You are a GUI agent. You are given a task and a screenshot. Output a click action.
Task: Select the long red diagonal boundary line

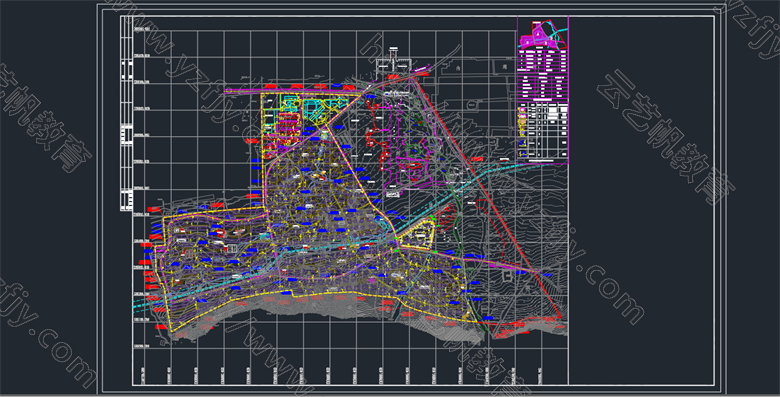[x=486, y=198]
